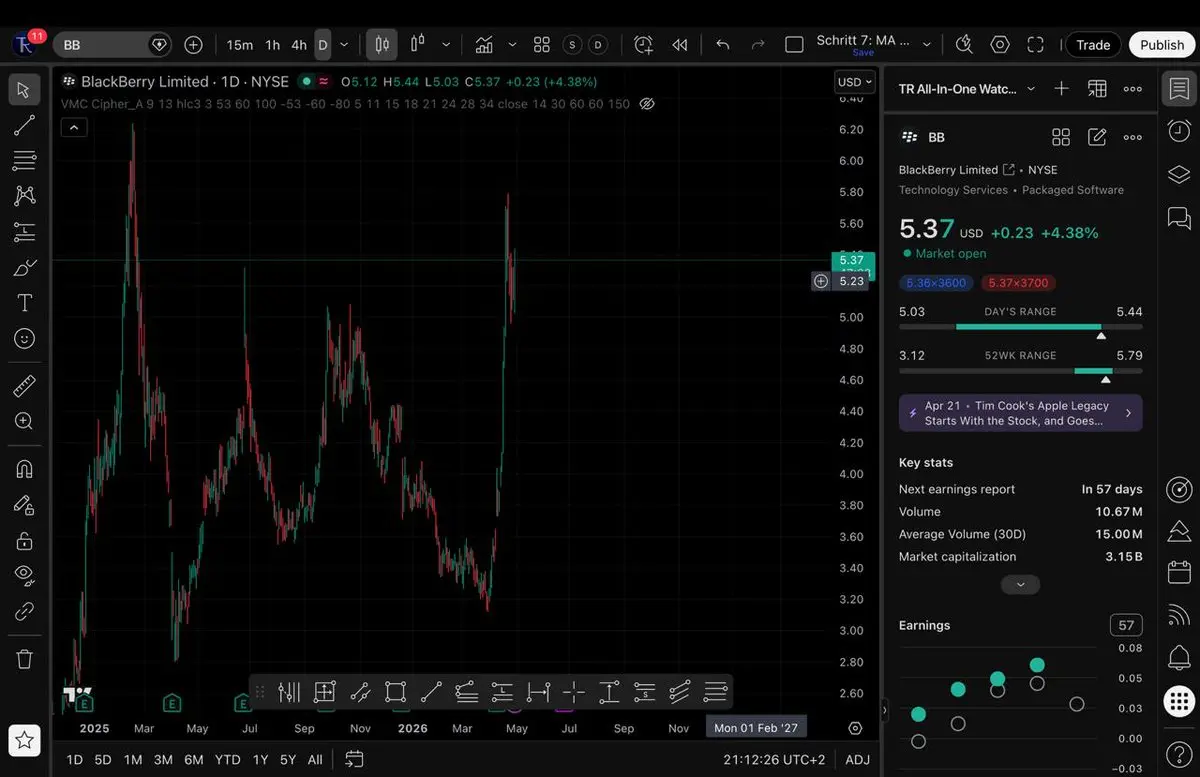
Task: Expand chart type dropdown arrow
Action: [446, 45]
